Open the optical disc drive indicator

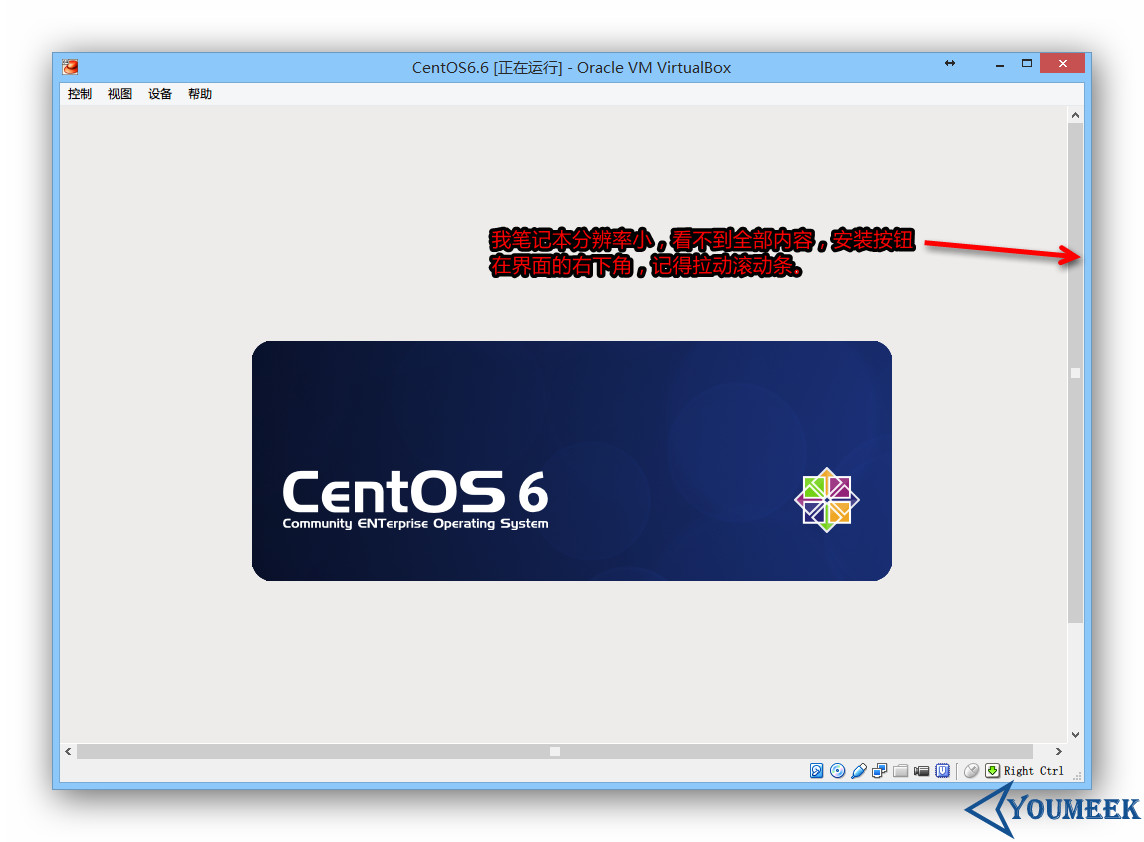pos(838,771)
